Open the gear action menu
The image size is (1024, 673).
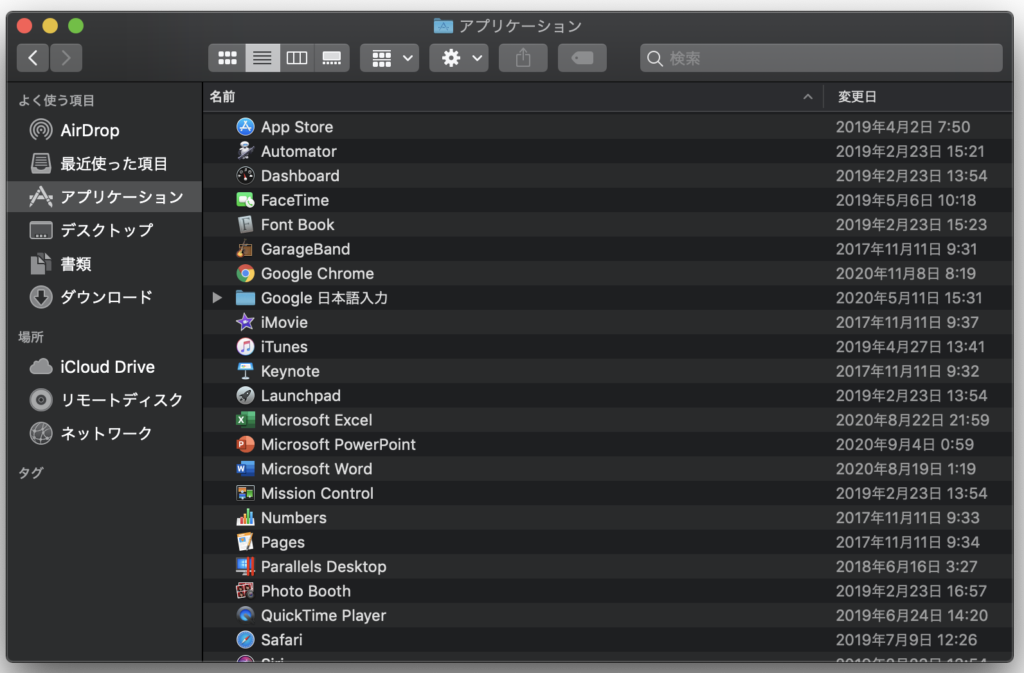click(x=459, y=58)
